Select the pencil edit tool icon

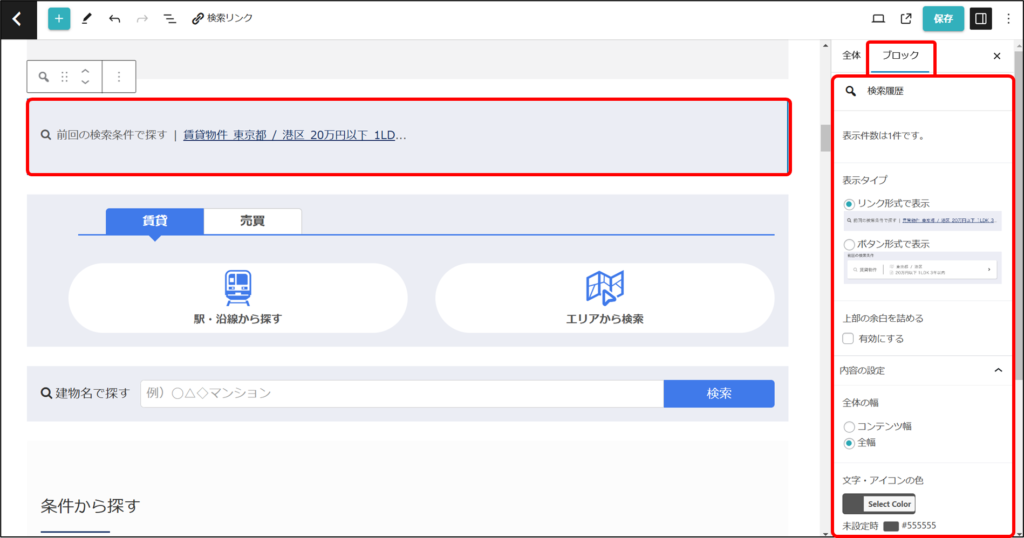tap(87, 18)
